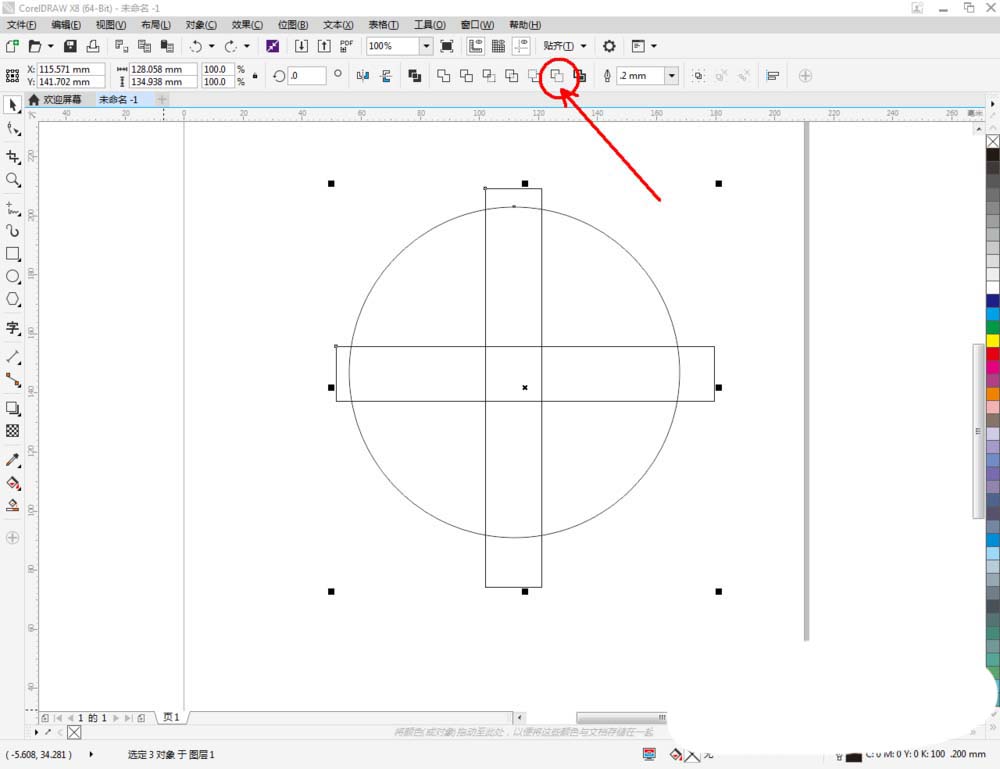This screenshot has width=1000, height=769.
Task: Select the Shape edit tool
Action: [x=13, y=129]
